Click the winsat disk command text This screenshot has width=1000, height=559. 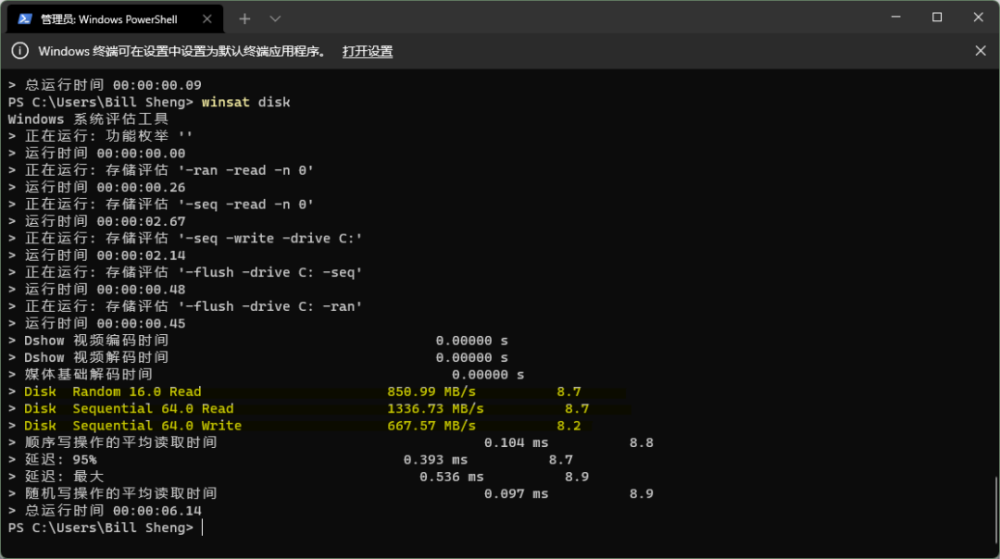coord(246,102)
